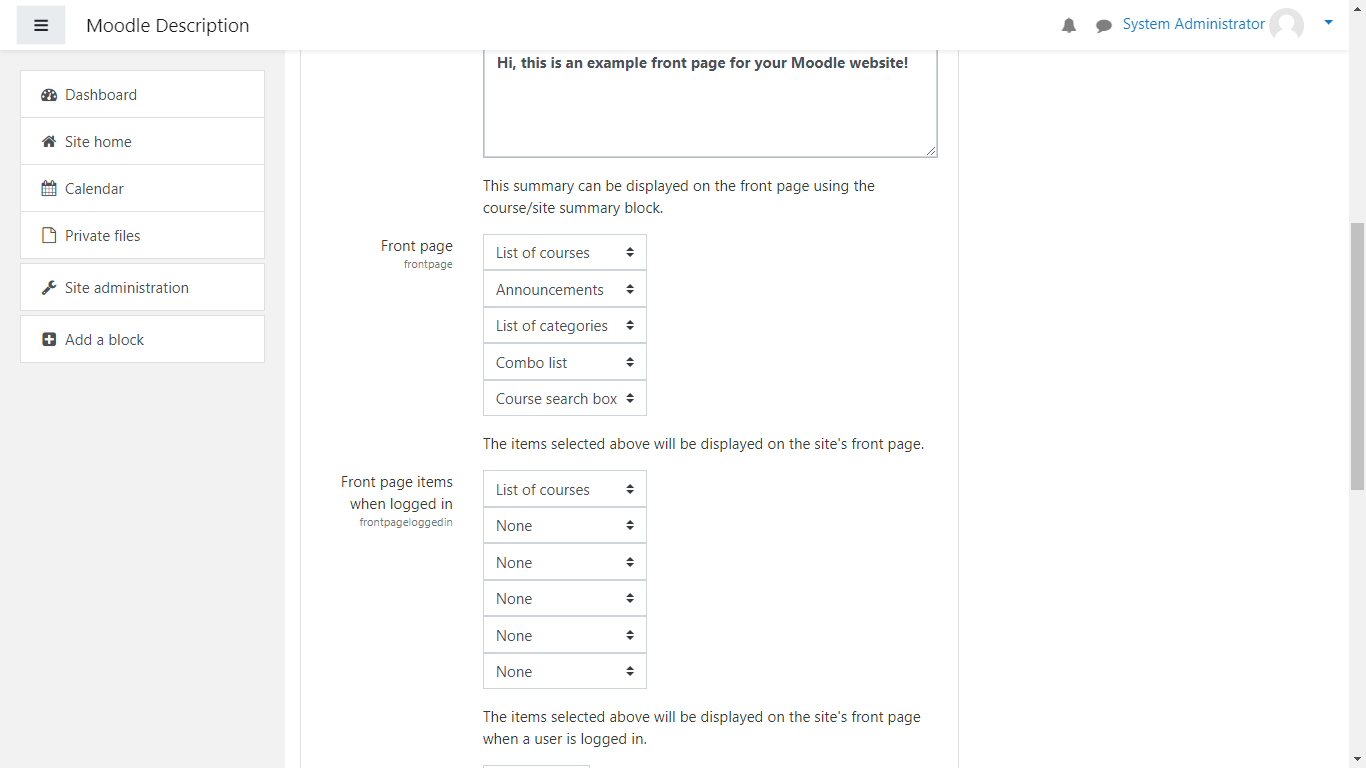Click the user avatar picture
Viewport: 1366px width, 768px height.
pos(1286,25)
